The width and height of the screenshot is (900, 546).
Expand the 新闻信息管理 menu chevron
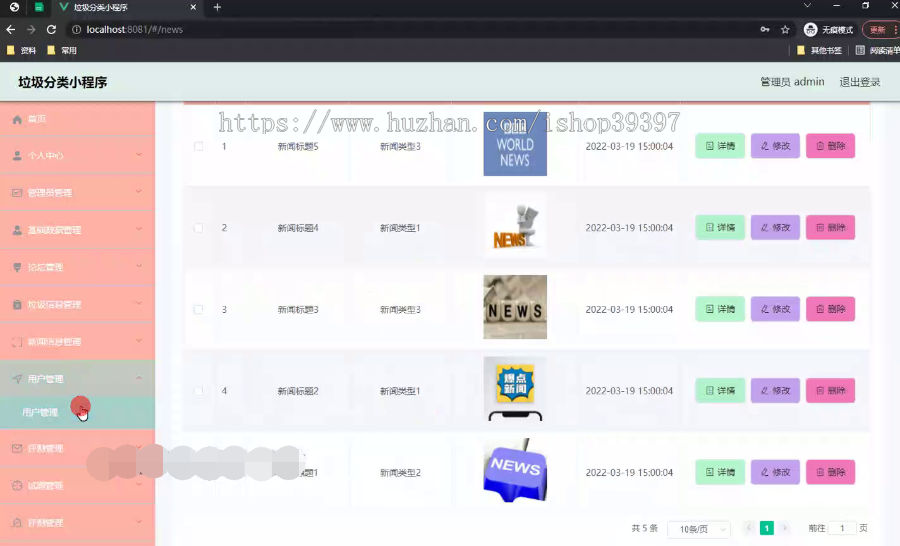click(x=139, y=341)
